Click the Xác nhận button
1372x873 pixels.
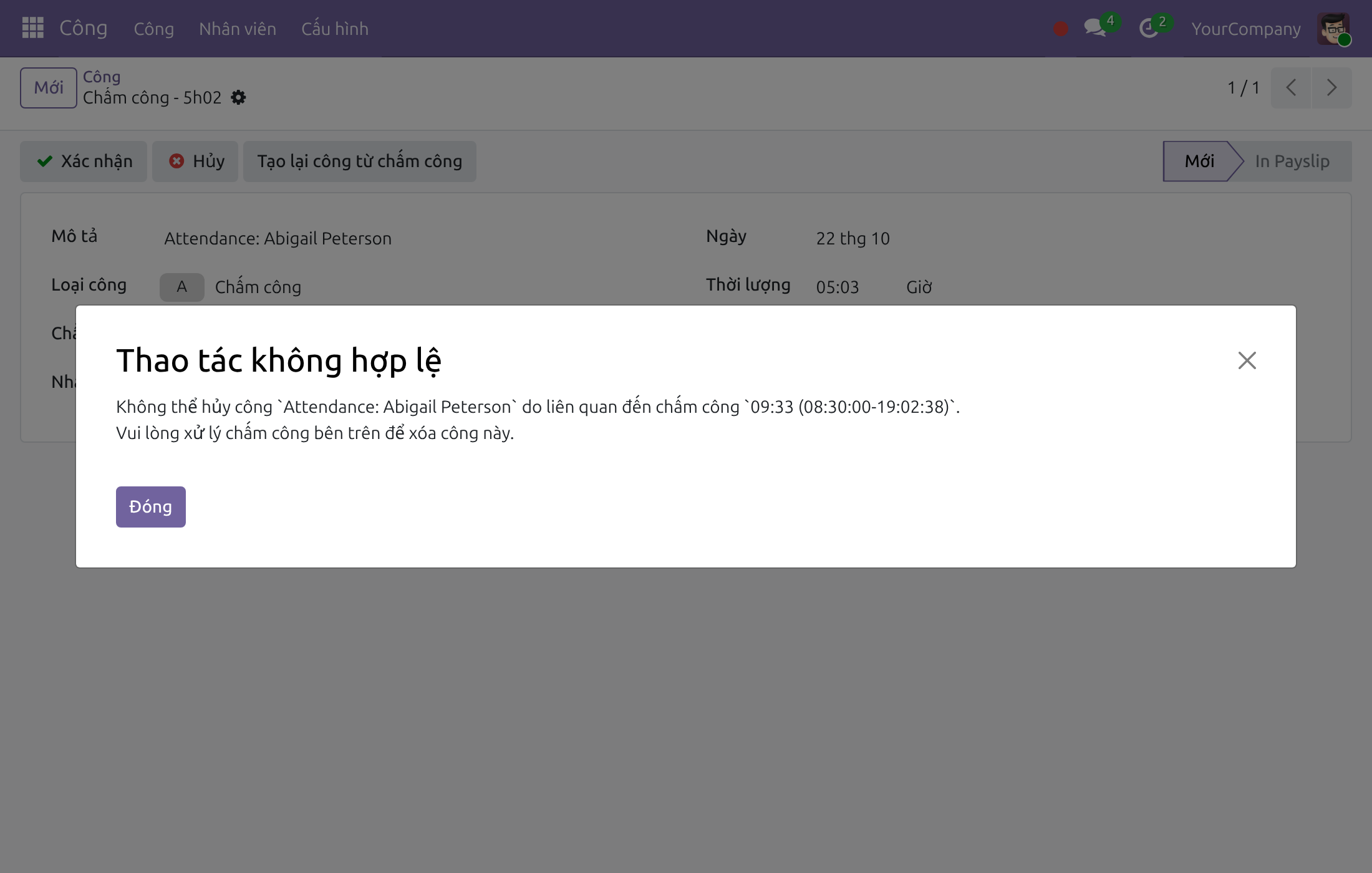click(84, 162)
